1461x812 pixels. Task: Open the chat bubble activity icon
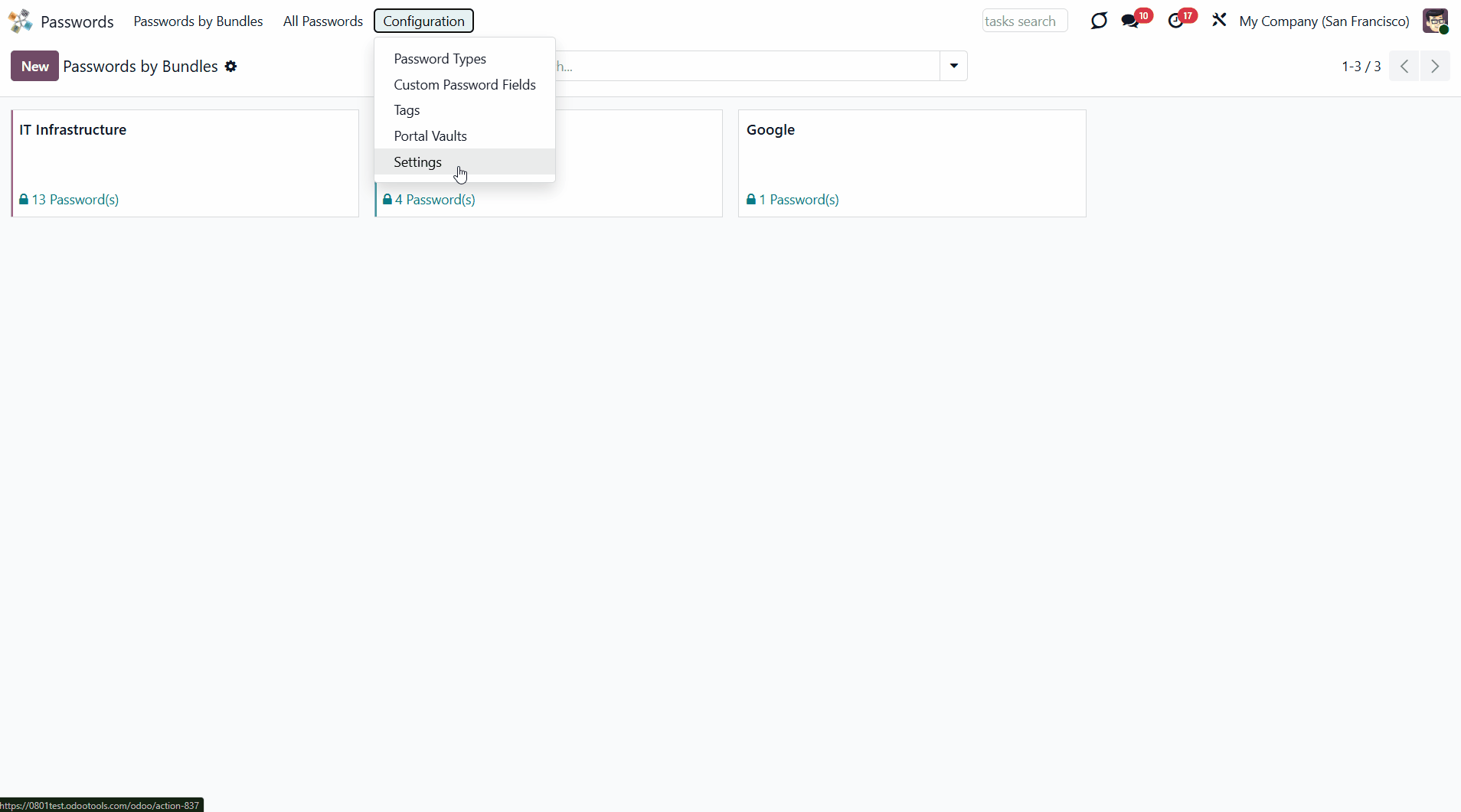(1099, 21)
